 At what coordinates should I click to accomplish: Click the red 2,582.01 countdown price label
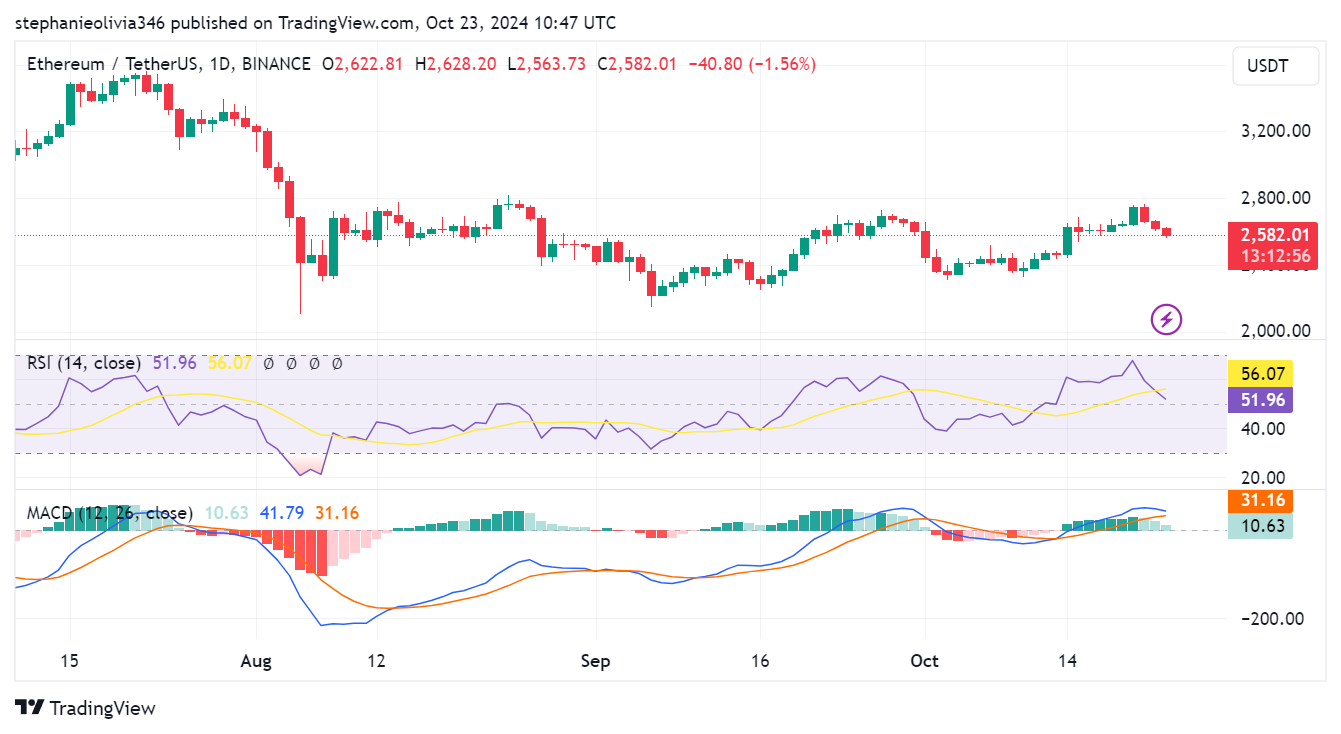[1271, 247]
